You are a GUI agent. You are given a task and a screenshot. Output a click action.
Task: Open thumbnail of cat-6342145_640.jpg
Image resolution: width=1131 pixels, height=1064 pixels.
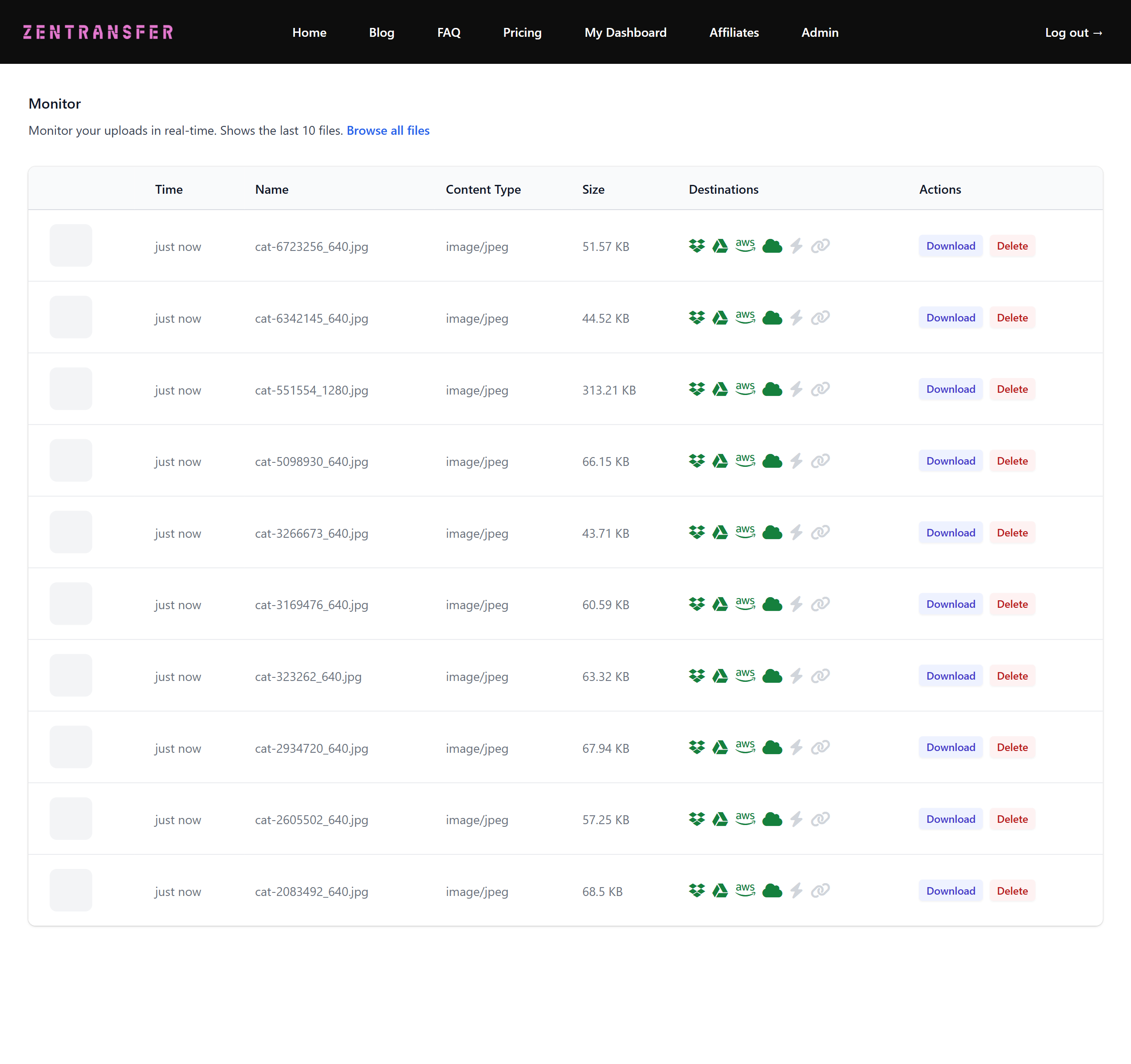tap(71, 317)
